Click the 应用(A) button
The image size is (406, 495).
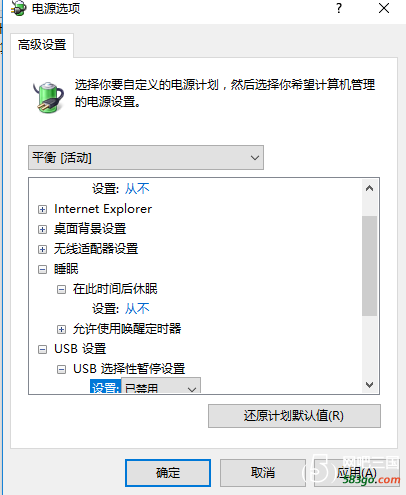357,473
